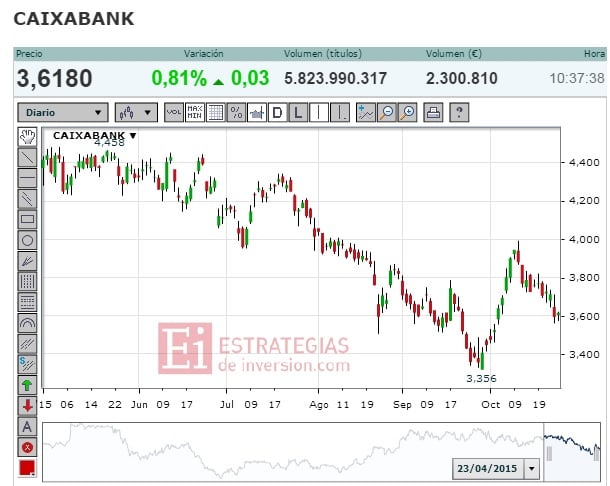The height and width of the screenshot is (486, 610).
Task: Select the arcs drawing tool
Action: point(27,323)
